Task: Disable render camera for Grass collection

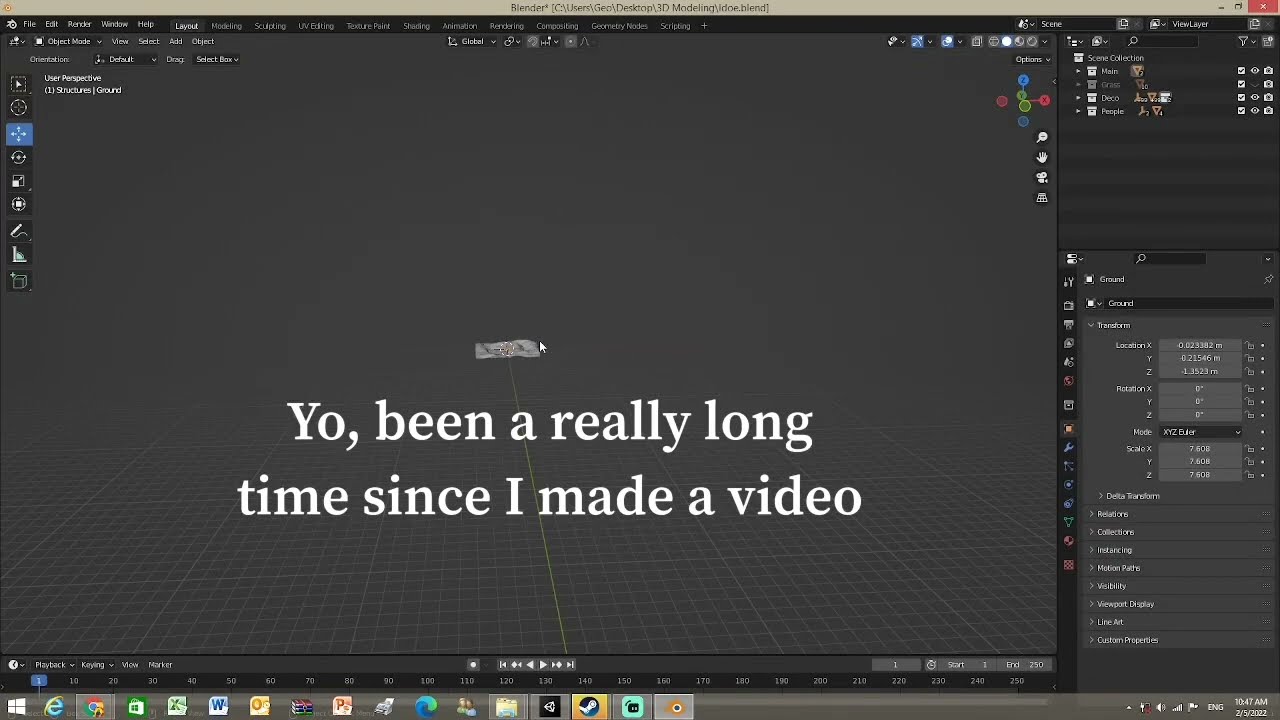Action: (1268, 85)
